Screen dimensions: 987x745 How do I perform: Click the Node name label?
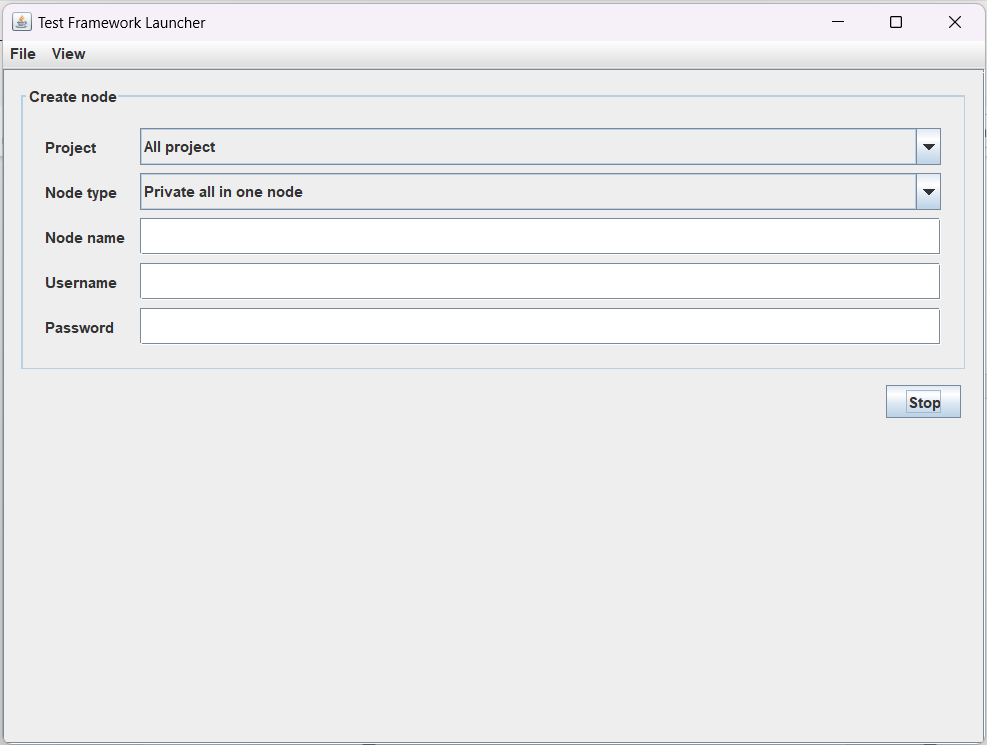tap(84, 238)
